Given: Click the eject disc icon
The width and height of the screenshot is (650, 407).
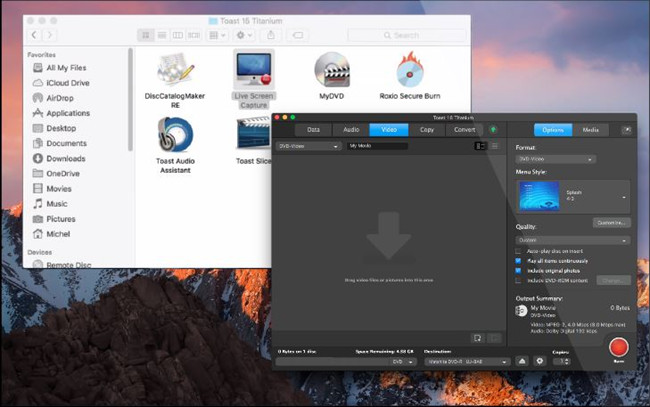Looking at the screenshot, I should pos(523,361).
